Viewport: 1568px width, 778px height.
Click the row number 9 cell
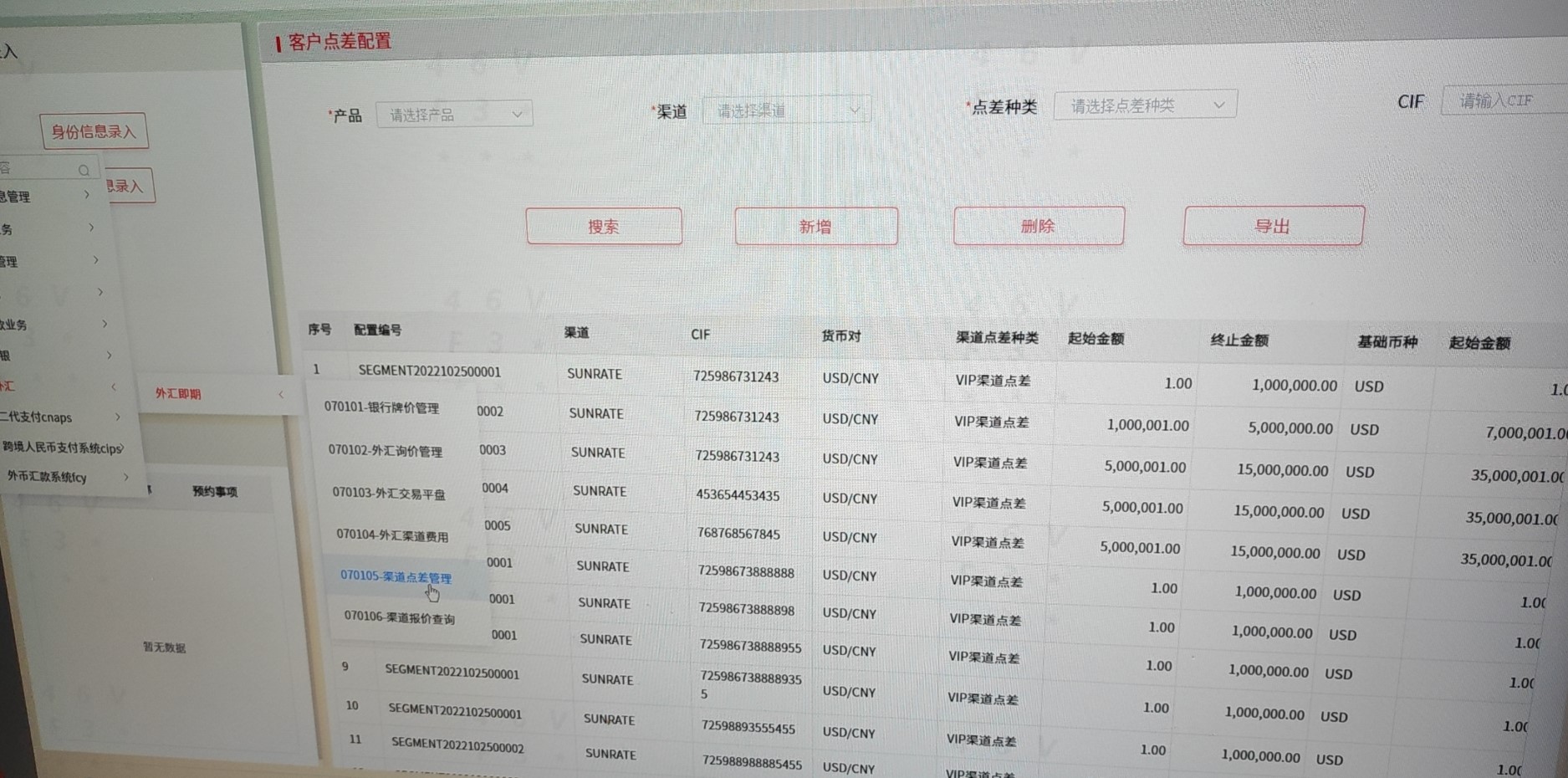(x=345, y=666)
